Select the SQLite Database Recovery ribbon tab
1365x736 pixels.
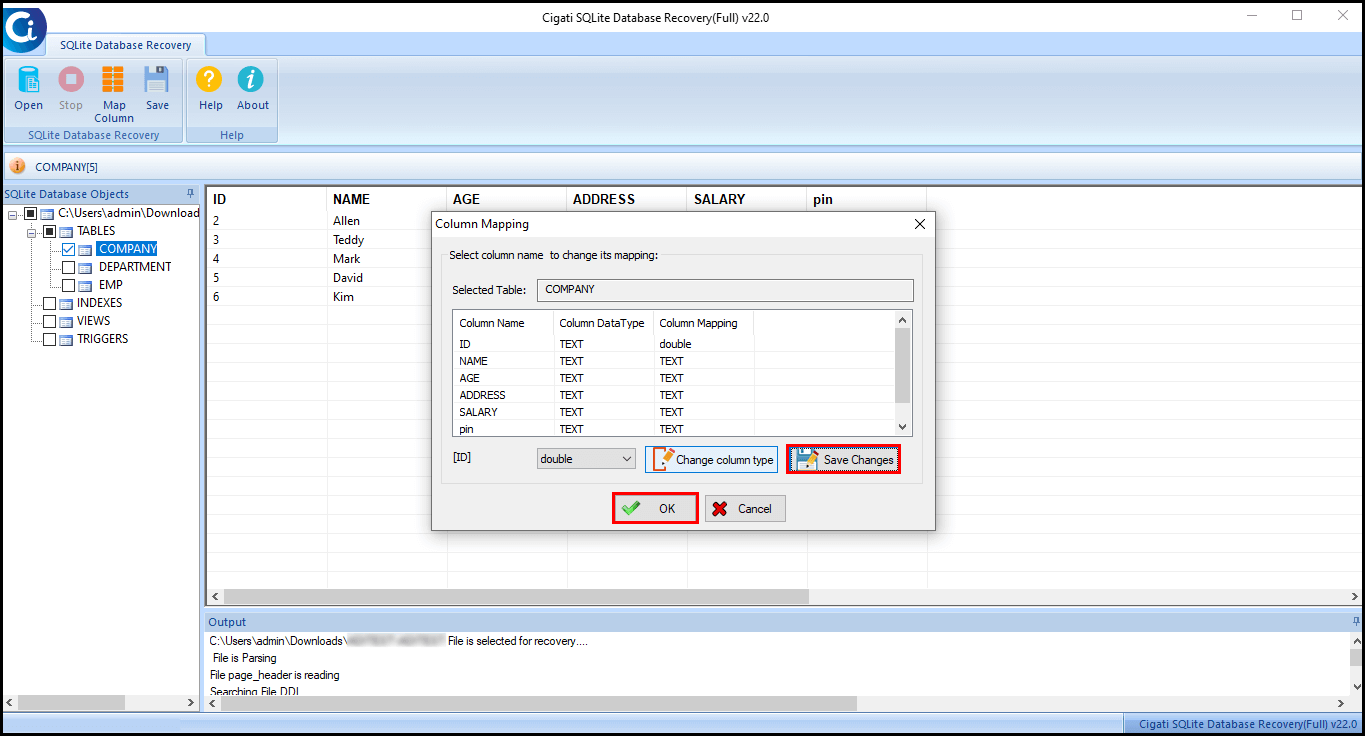(125, 45)
